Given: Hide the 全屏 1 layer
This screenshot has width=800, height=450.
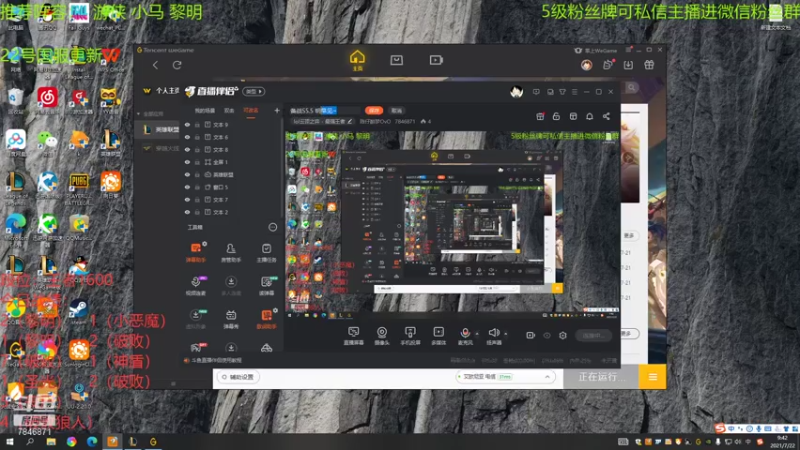Looking at the screenshot, I should pyautogui.click(x=187, y=162).
